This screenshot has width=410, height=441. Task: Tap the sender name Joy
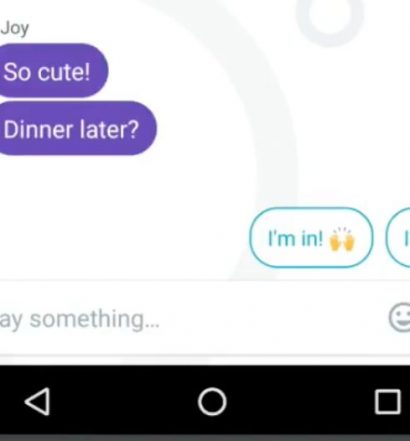coord(15,29)
